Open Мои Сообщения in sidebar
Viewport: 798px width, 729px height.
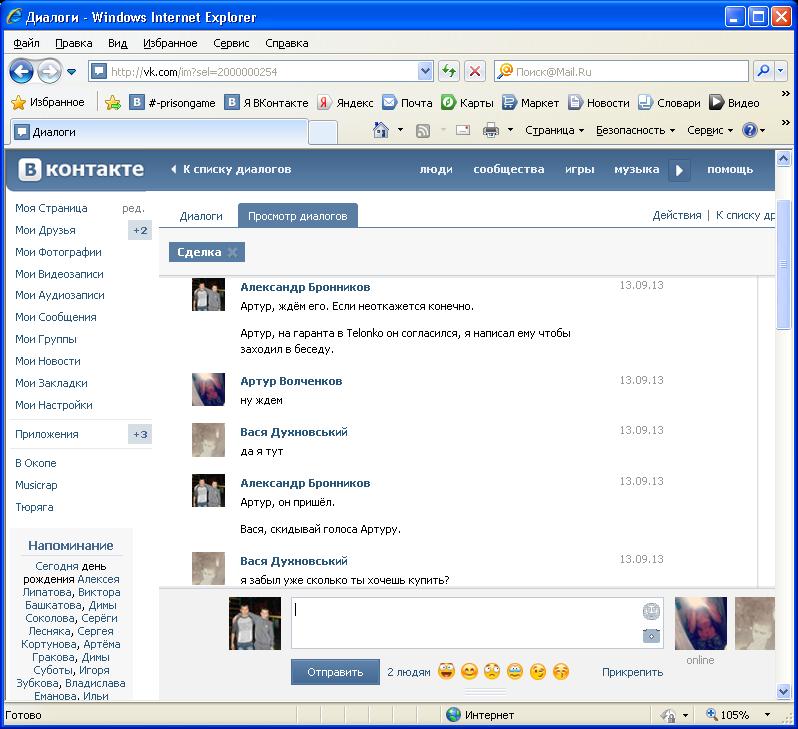(x=55, y=317)
